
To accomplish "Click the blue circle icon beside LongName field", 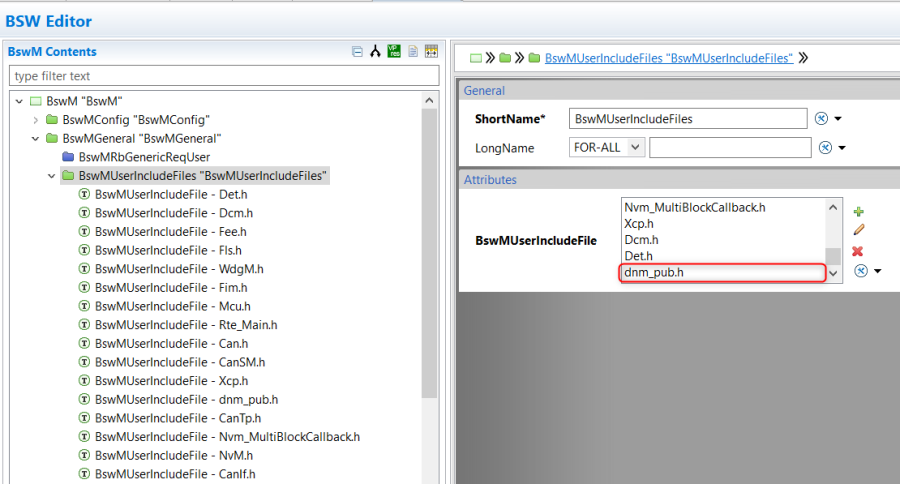I will click(x=825, y=148).
